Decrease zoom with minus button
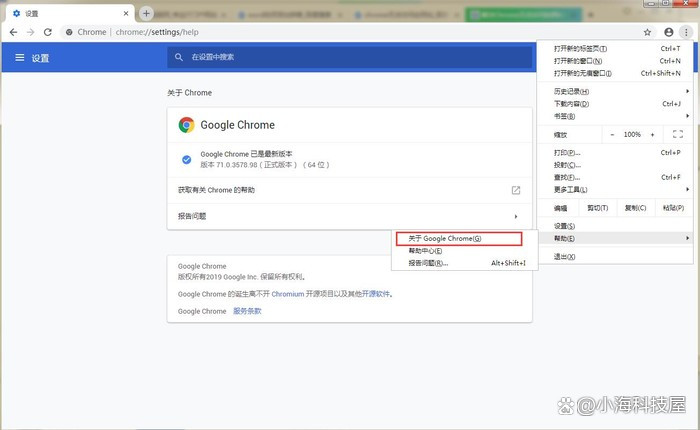Image resolution: width=700 pixels, height=430 pixels. pyautogui.click(x=612, y=134)
